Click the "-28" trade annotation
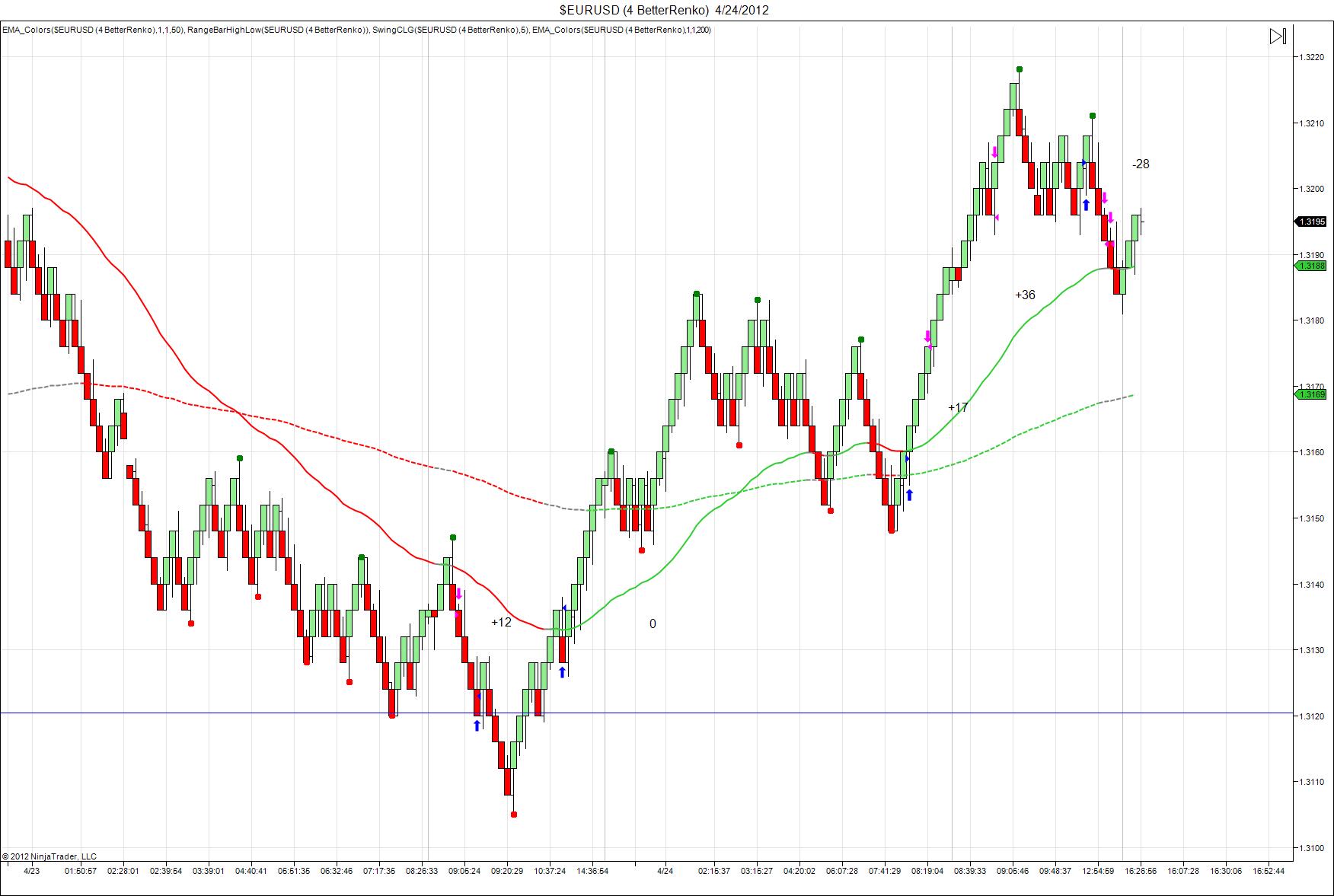Viewport: 1334px width, 896px height. 1141,164
